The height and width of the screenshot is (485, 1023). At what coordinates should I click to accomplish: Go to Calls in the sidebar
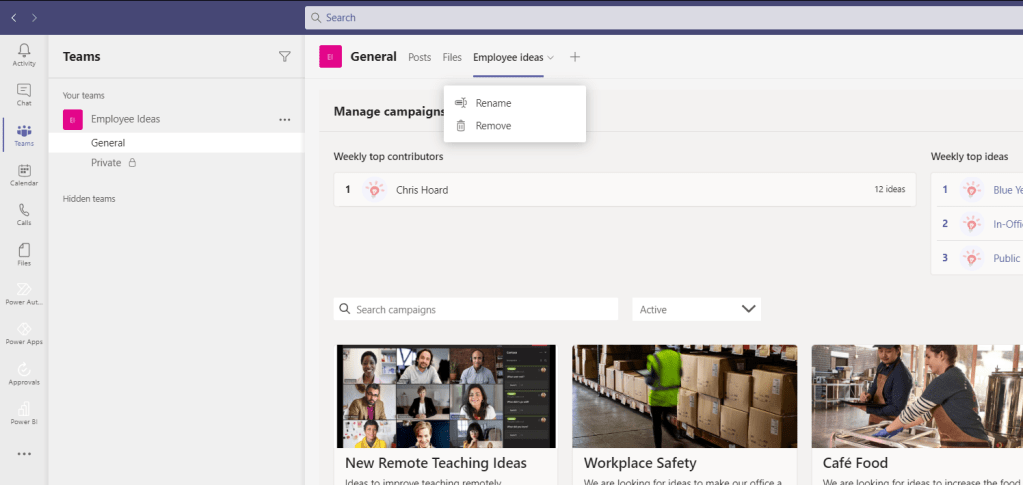(24, 214)
